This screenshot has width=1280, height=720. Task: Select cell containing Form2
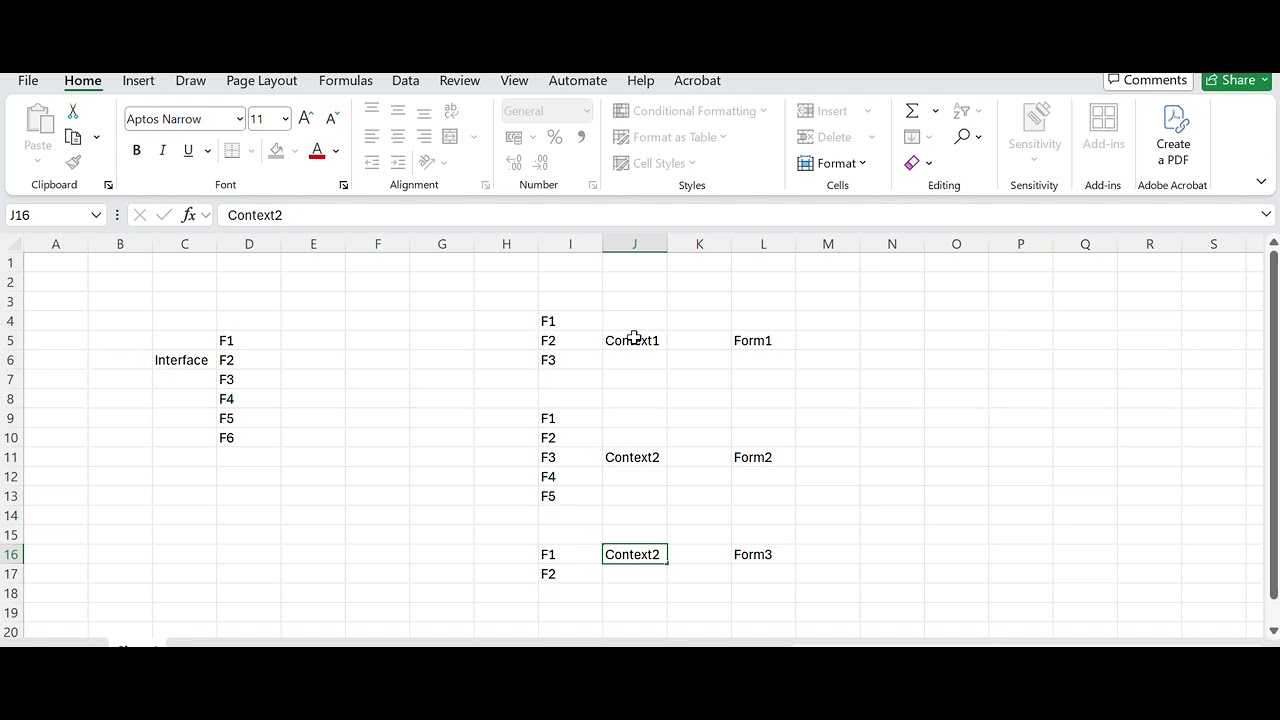click(x=763, y=458)
